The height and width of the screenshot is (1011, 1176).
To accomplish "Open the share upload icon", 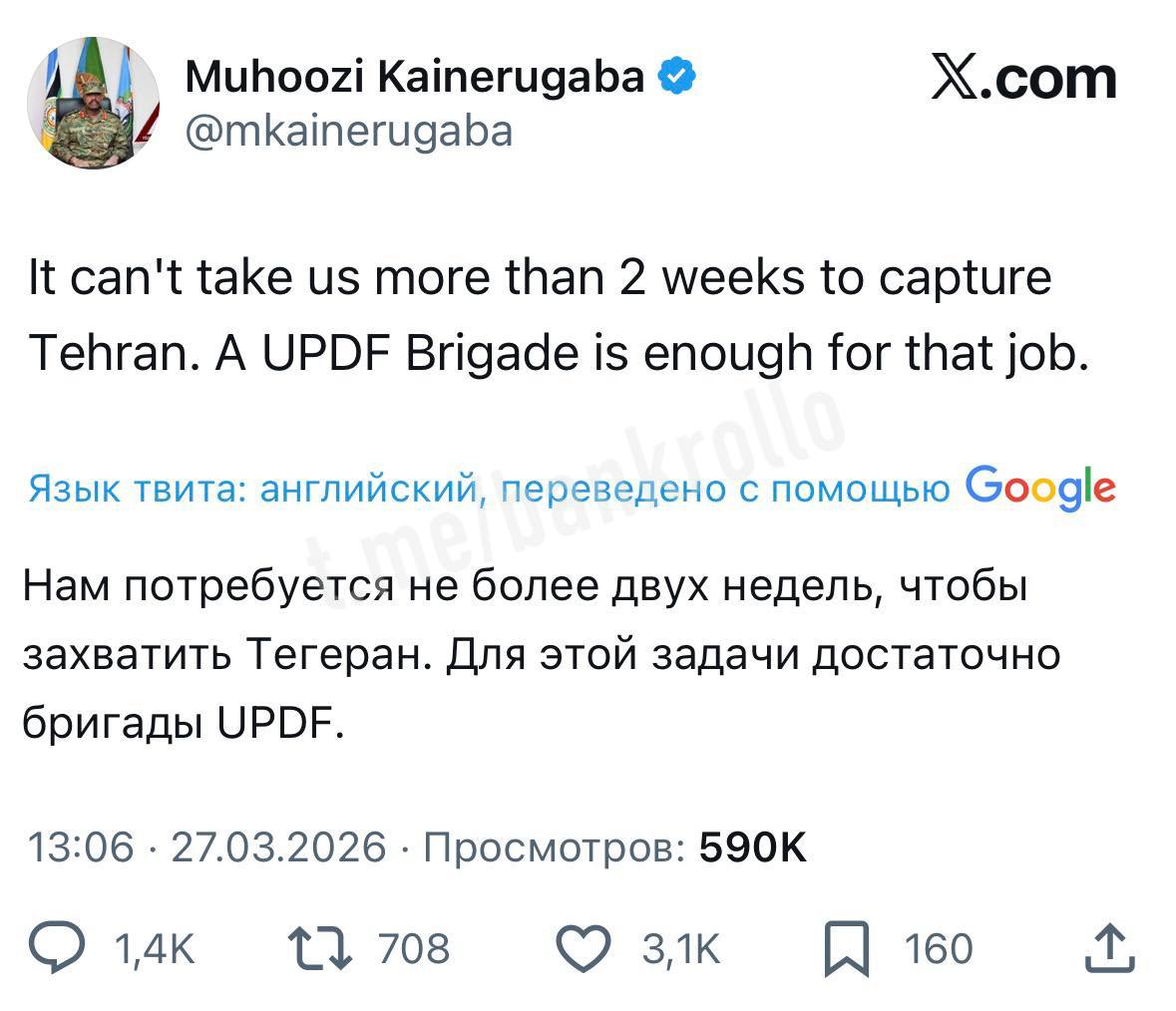I will [1110, 947].
